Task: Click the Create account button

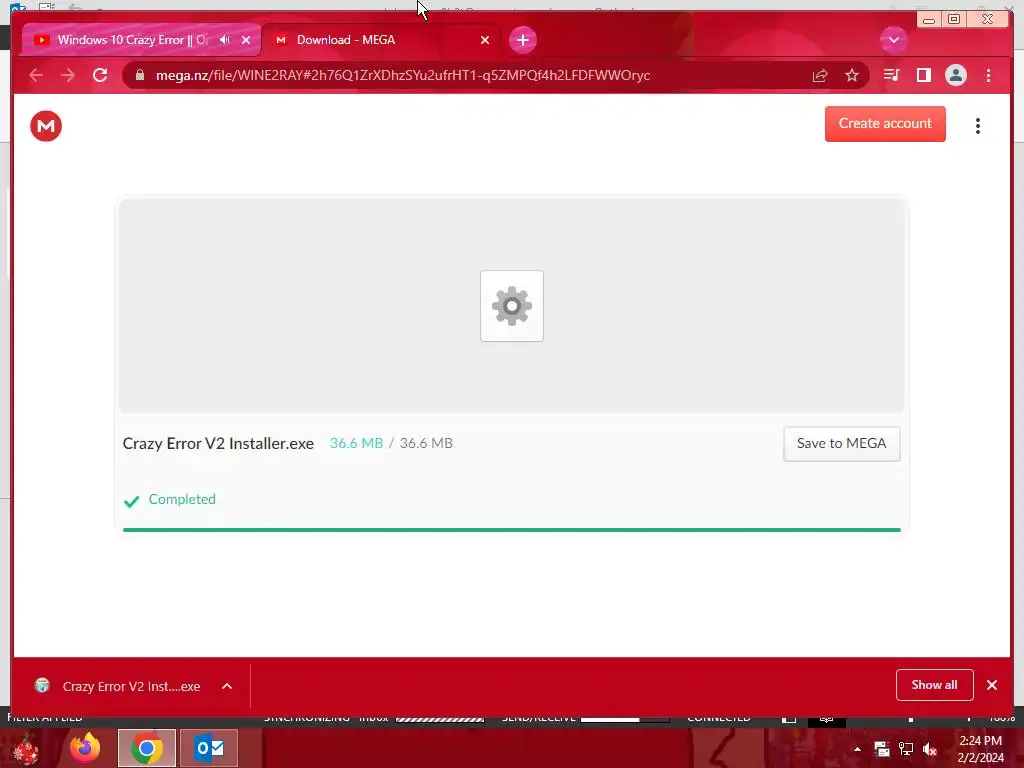Action: point(885,123)
